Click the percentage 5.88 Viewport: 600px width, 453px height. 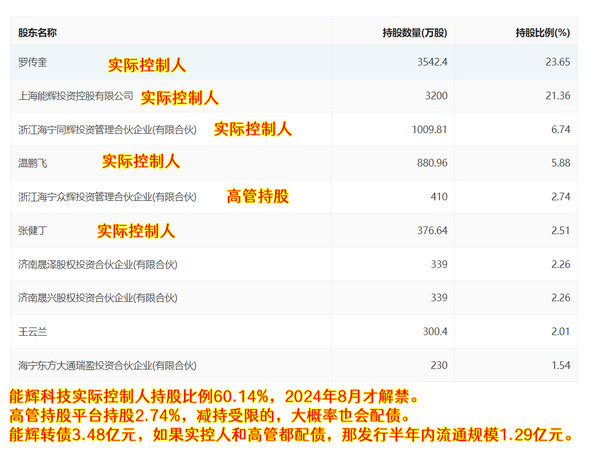(561, 163)
